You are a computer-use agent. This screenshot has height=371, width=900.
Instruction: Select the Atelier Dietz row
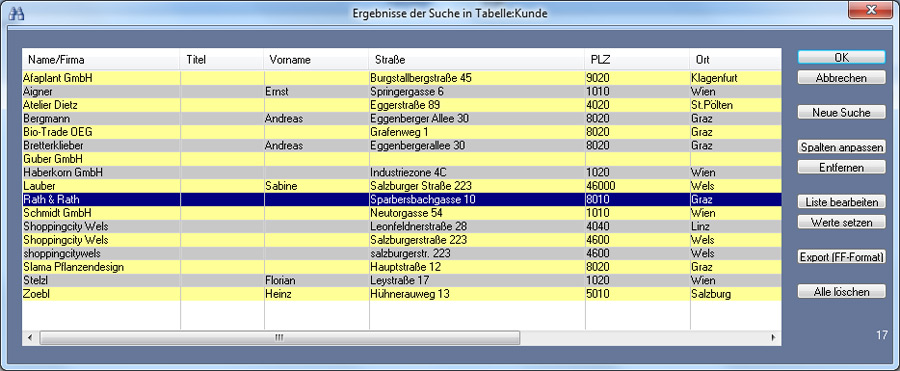click(x=402, y=105)
